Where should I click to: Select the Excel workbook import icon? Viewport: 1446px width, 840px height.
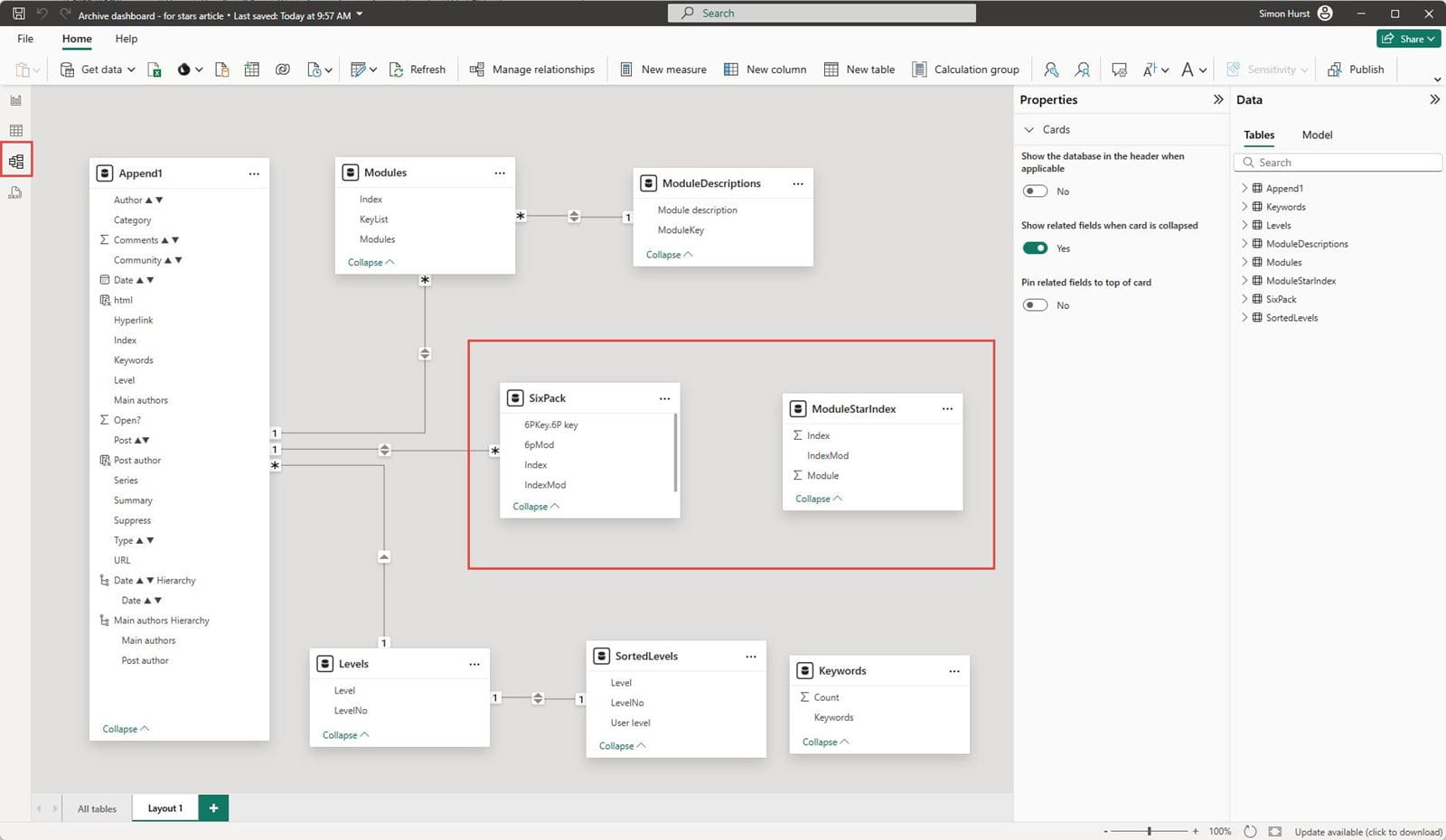[155, 70]
